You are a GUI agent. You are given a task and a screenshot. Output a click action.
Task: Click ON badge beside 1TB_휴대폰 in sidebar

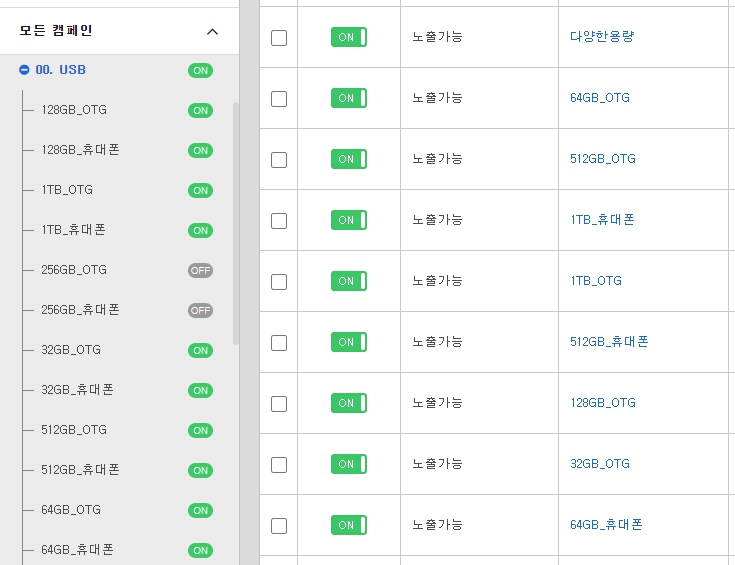point(201,231)
